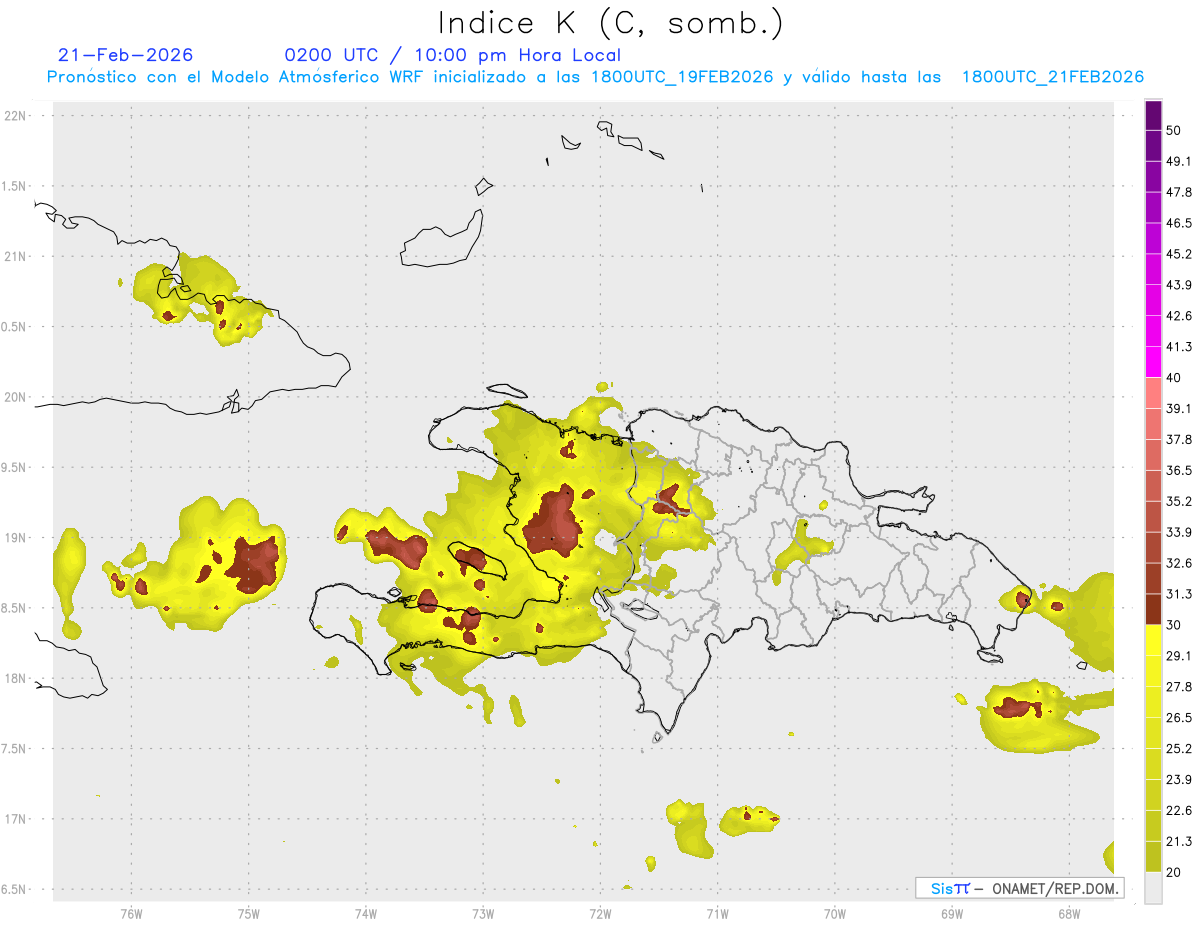Click the latitude axis label '22N'
Screen dimensions: 1200x927
pos(17,116)
